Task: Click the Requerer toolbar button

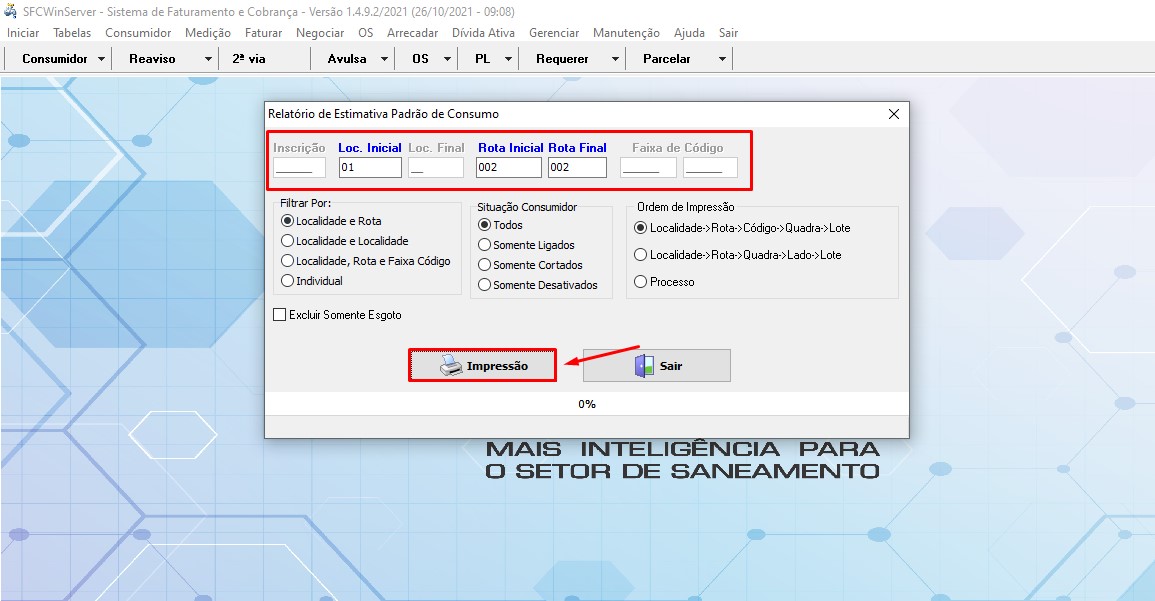Action: 562,59
